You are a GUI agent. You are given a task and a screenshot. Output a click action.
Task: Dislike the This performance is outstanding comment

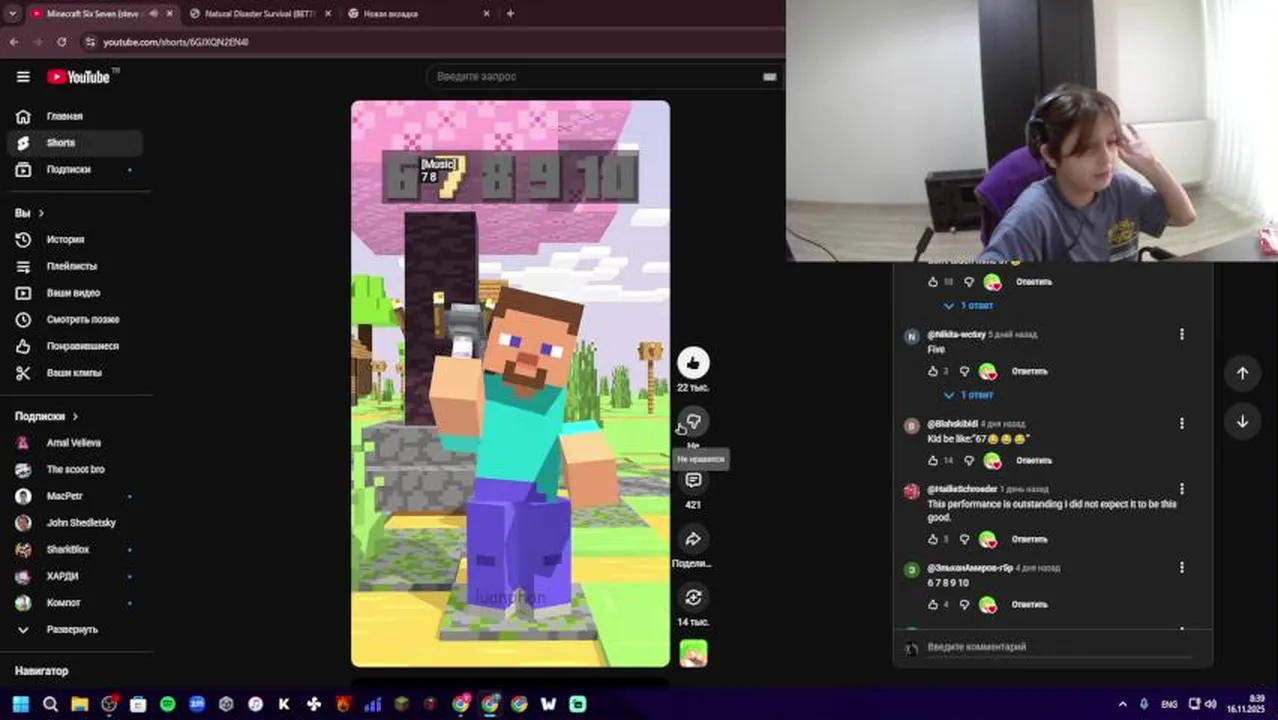[964, 539]
